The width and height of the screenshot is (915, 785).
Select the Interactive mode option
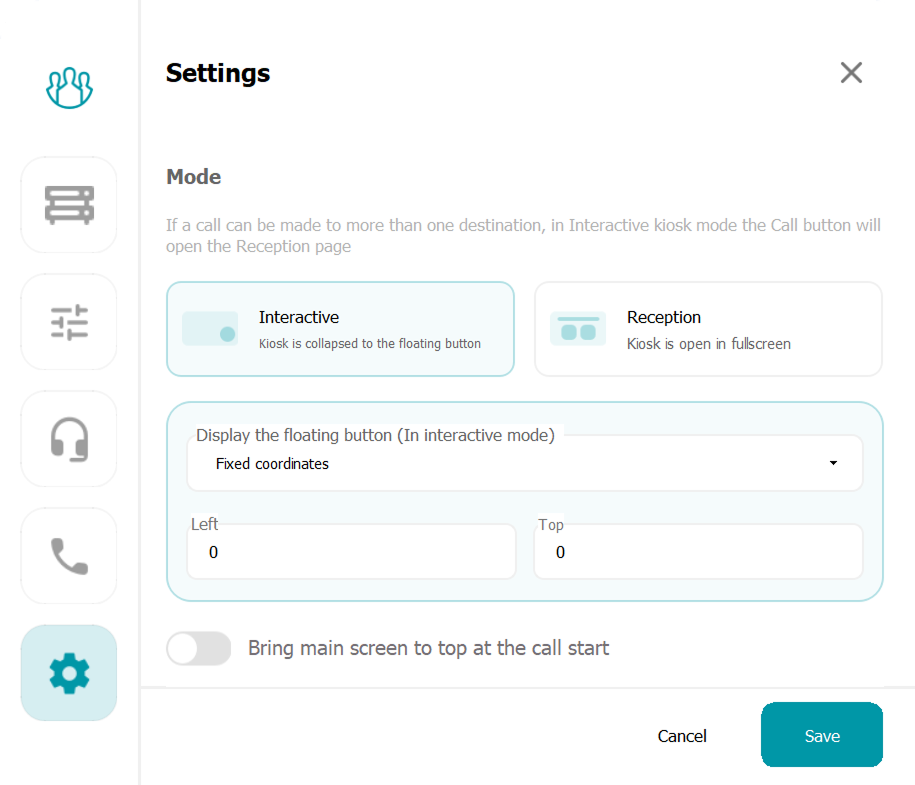(x=340, y=329)
